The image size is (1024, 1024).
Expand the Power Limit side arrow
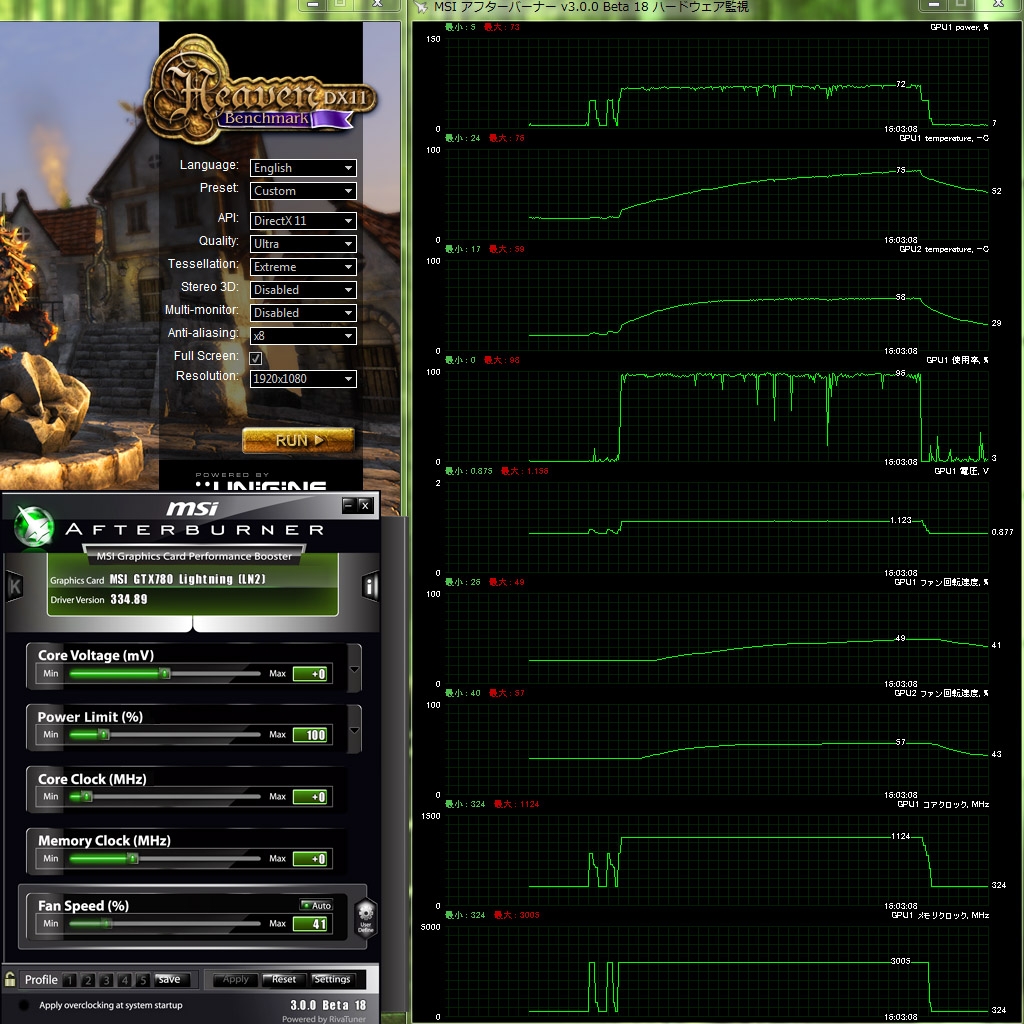tap(355, 730)
